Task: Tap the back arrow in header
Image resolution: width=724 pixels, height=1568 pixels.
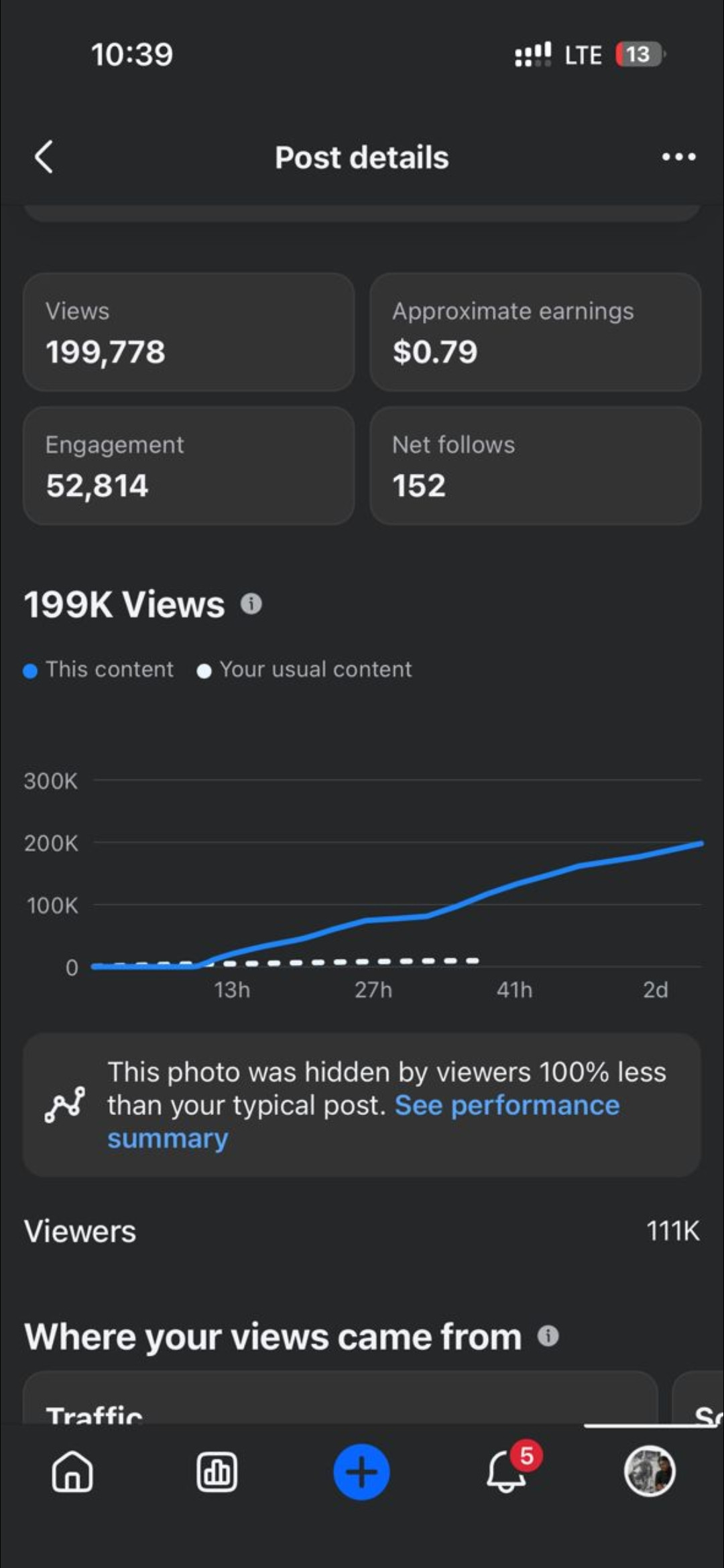Action: click(44, 157)
